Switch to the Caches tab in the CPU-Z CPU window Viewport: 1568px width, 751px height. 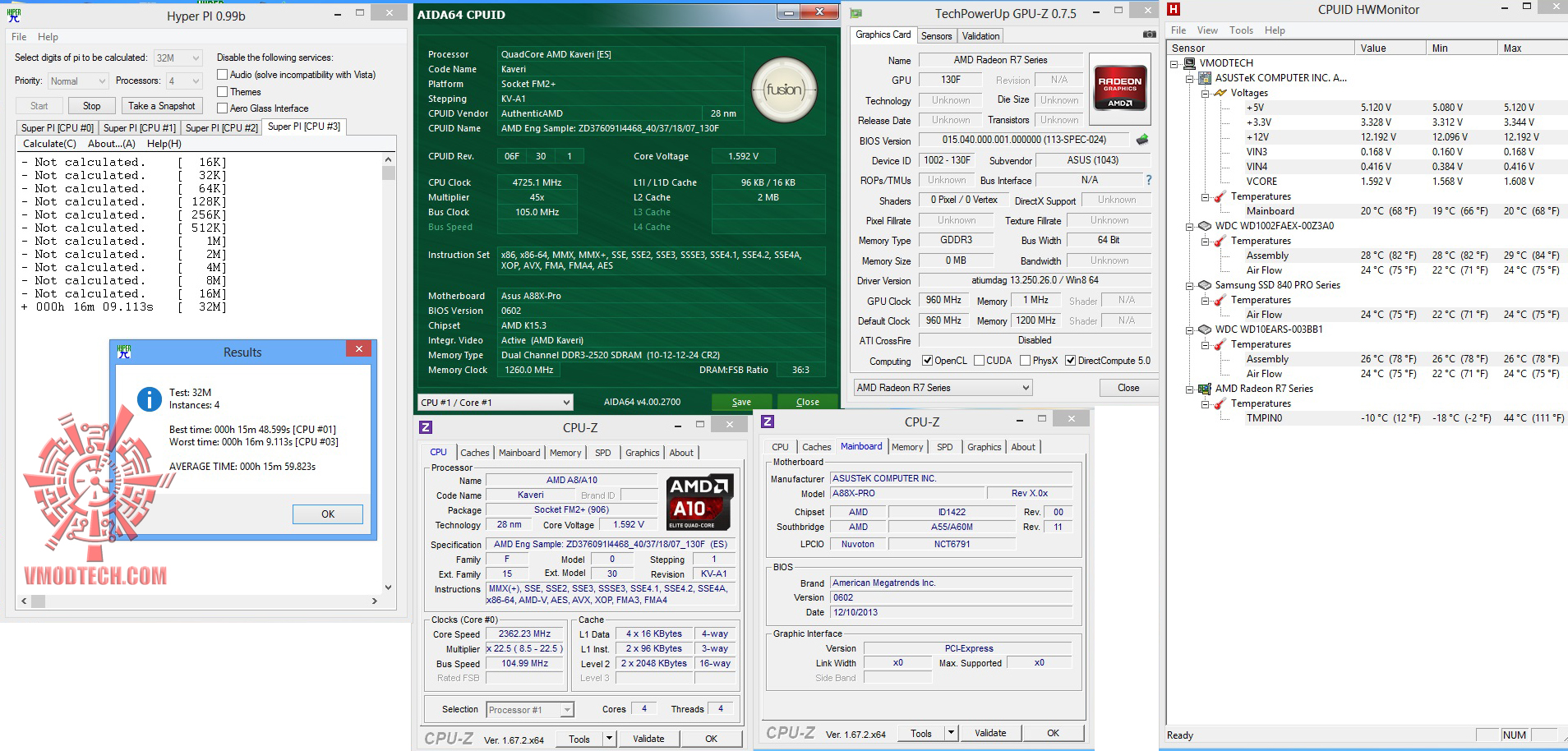[x=474, y=453]
